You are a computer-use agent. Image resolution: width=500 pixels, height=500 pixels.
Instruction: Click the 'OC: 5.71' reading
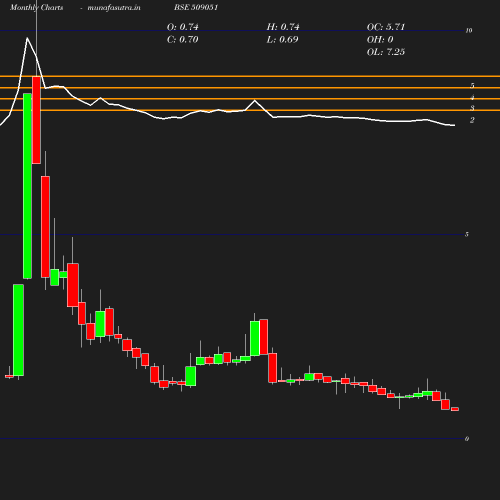386,27
